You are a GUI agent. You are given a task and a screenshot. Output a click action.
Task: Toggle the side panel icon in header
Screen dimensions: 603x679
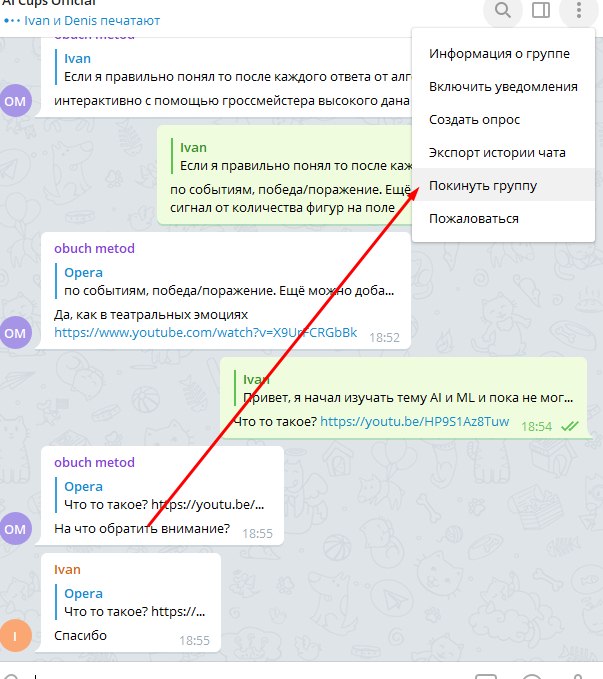tap(541, 10)
